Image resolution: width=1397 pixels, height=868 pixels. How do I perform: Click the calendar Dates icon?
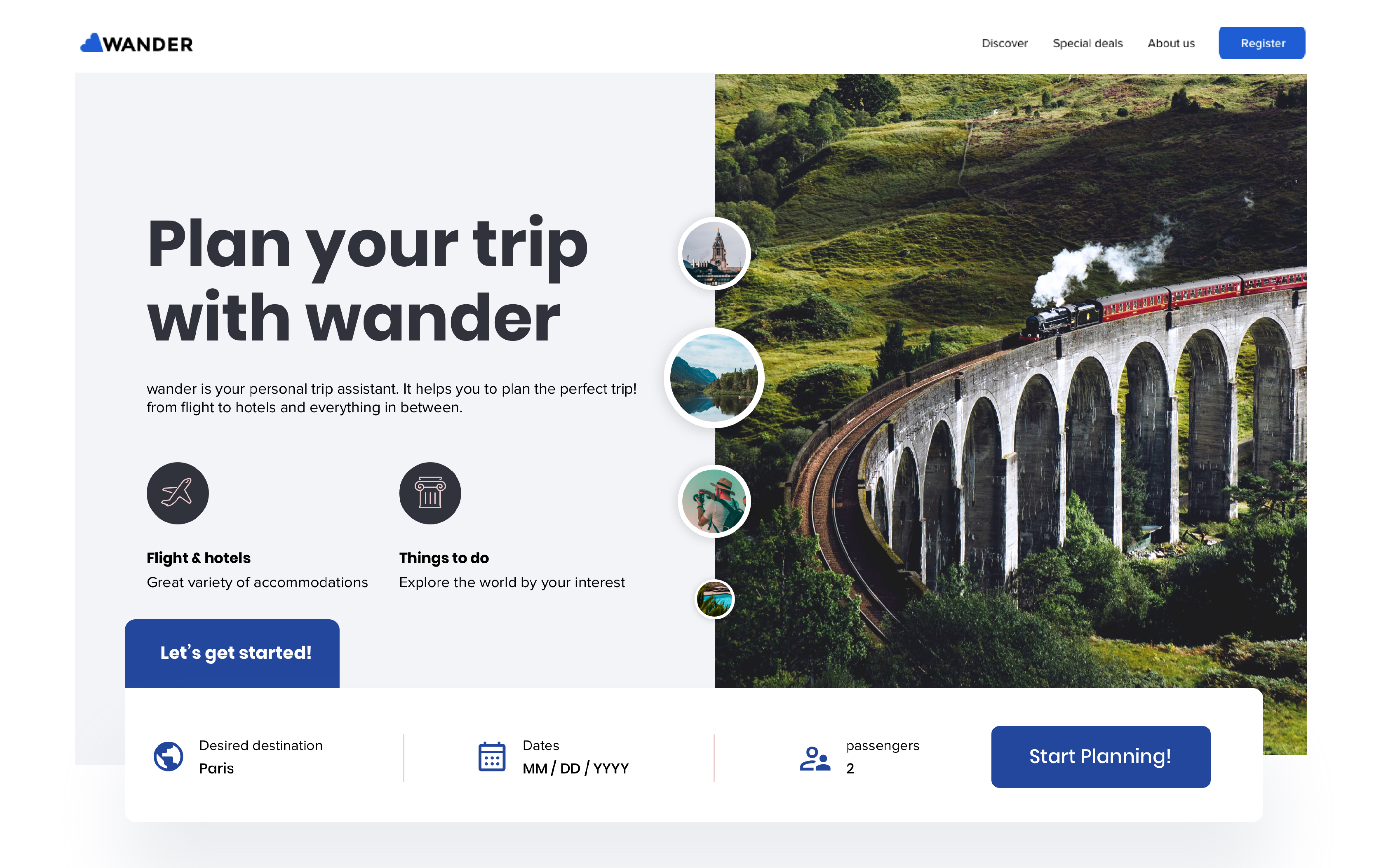(x=492, y=757)
